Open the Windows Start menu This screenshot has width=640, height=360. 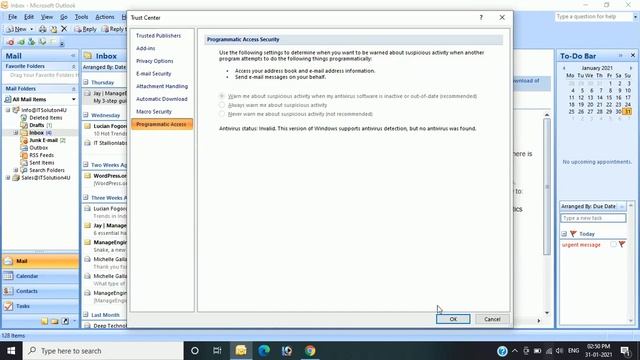[x=11, y=351]
